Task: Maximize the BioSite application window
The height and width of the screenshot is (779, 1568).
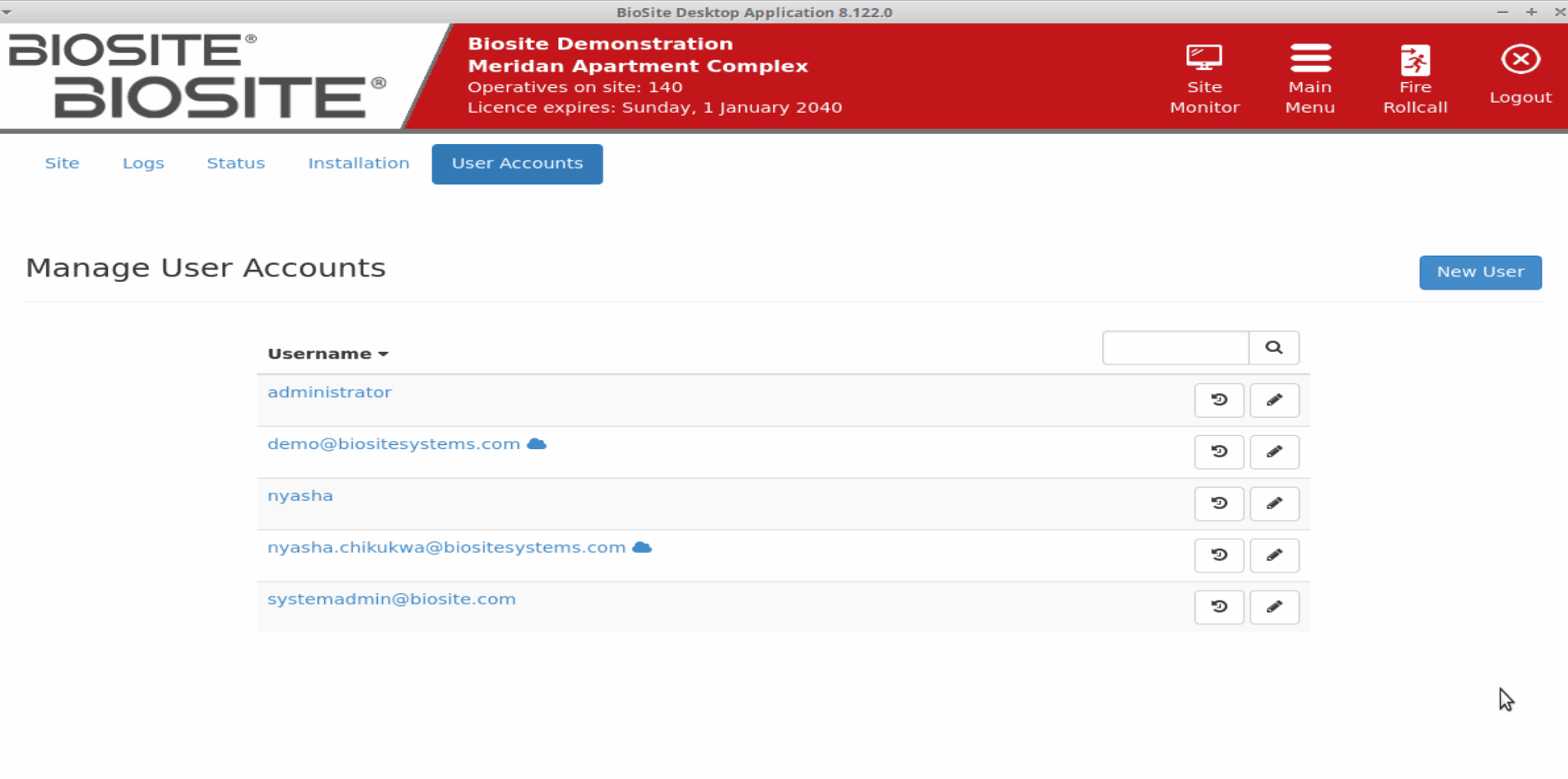Action: tap(1531, 12)
